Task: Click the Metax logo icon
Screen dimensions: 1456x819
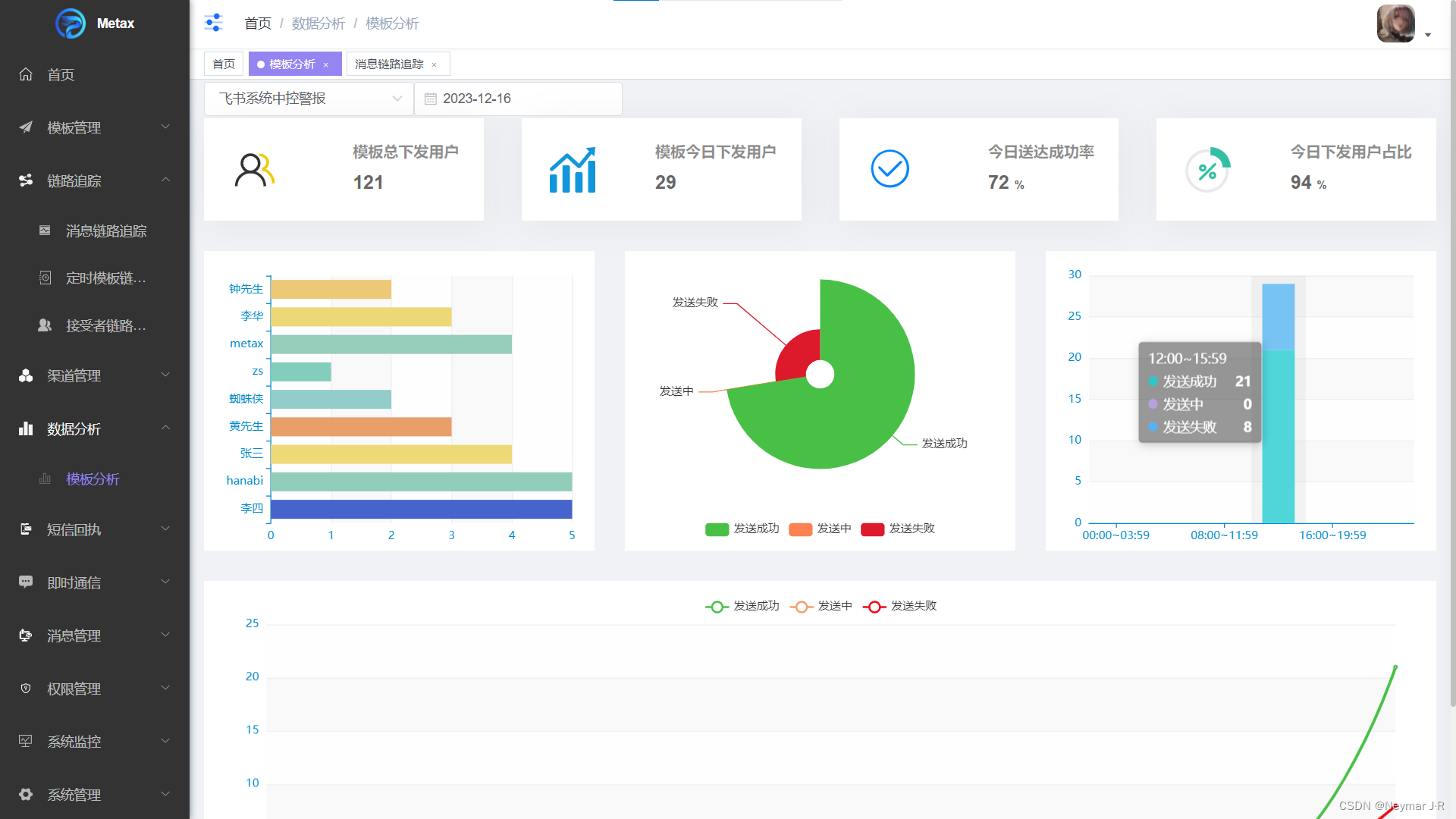Action: pyautogui.click(x=71, y=24)
